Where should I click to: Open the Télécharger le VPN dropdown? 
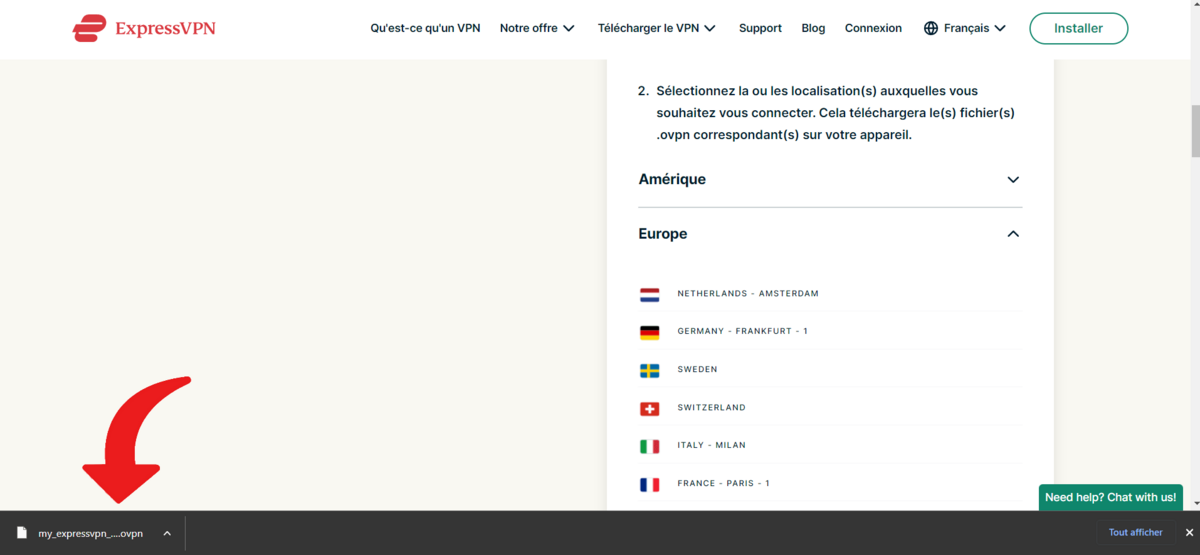click(x=657, y=28)
